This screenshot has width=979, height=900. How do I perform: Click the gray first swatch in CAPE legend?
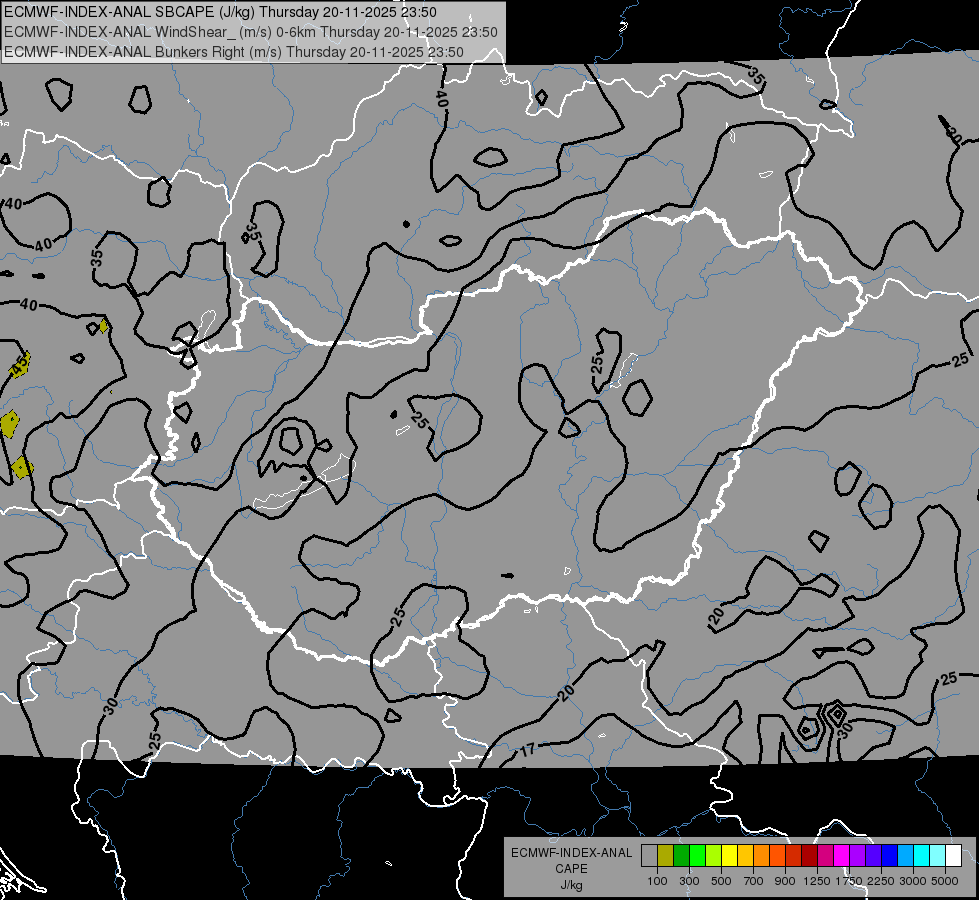(649, 856)
